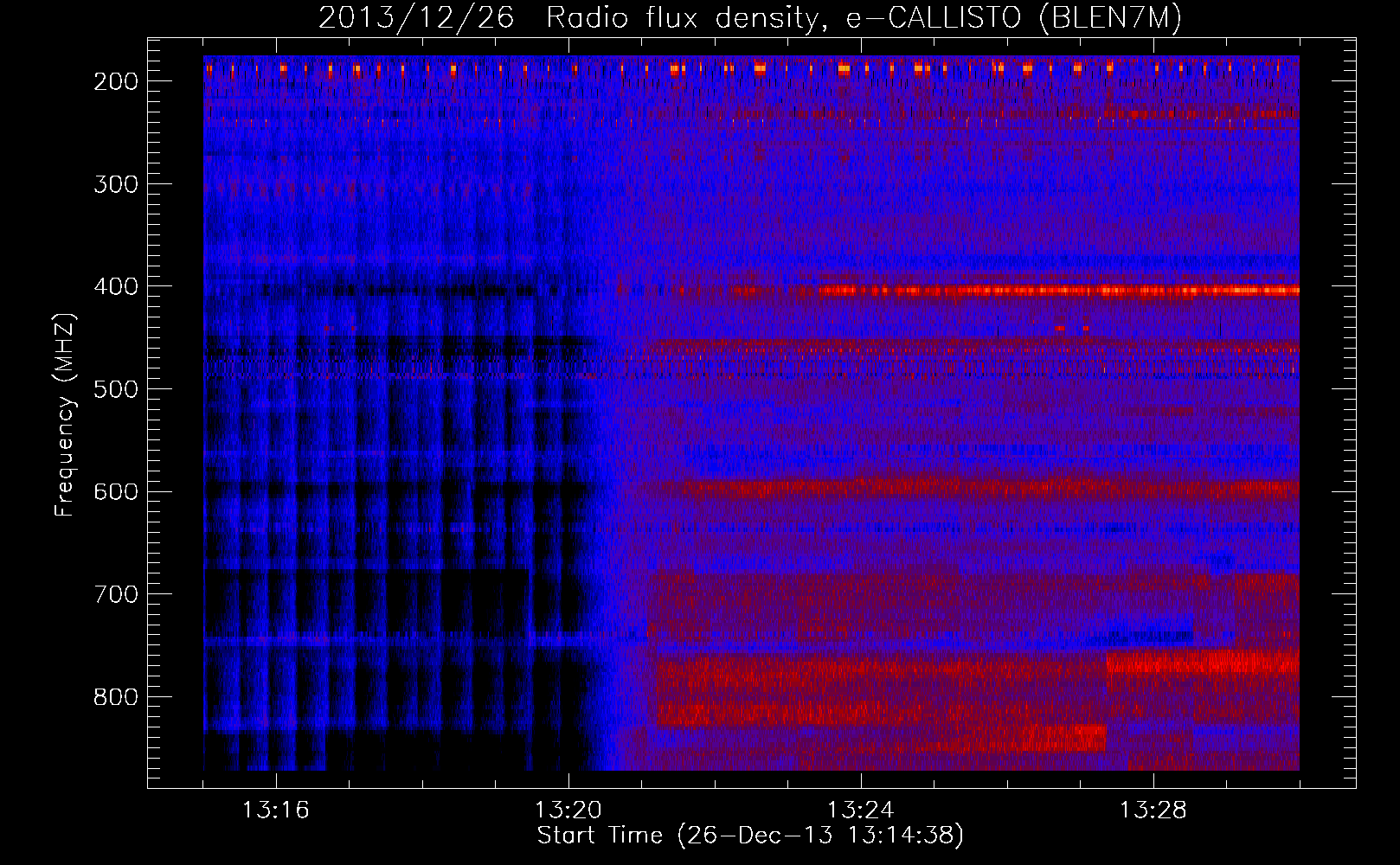The height and width of the screenshot is (865, 1400).
Task: Click the 13:24 time tick label
Action: pos(860,811)
